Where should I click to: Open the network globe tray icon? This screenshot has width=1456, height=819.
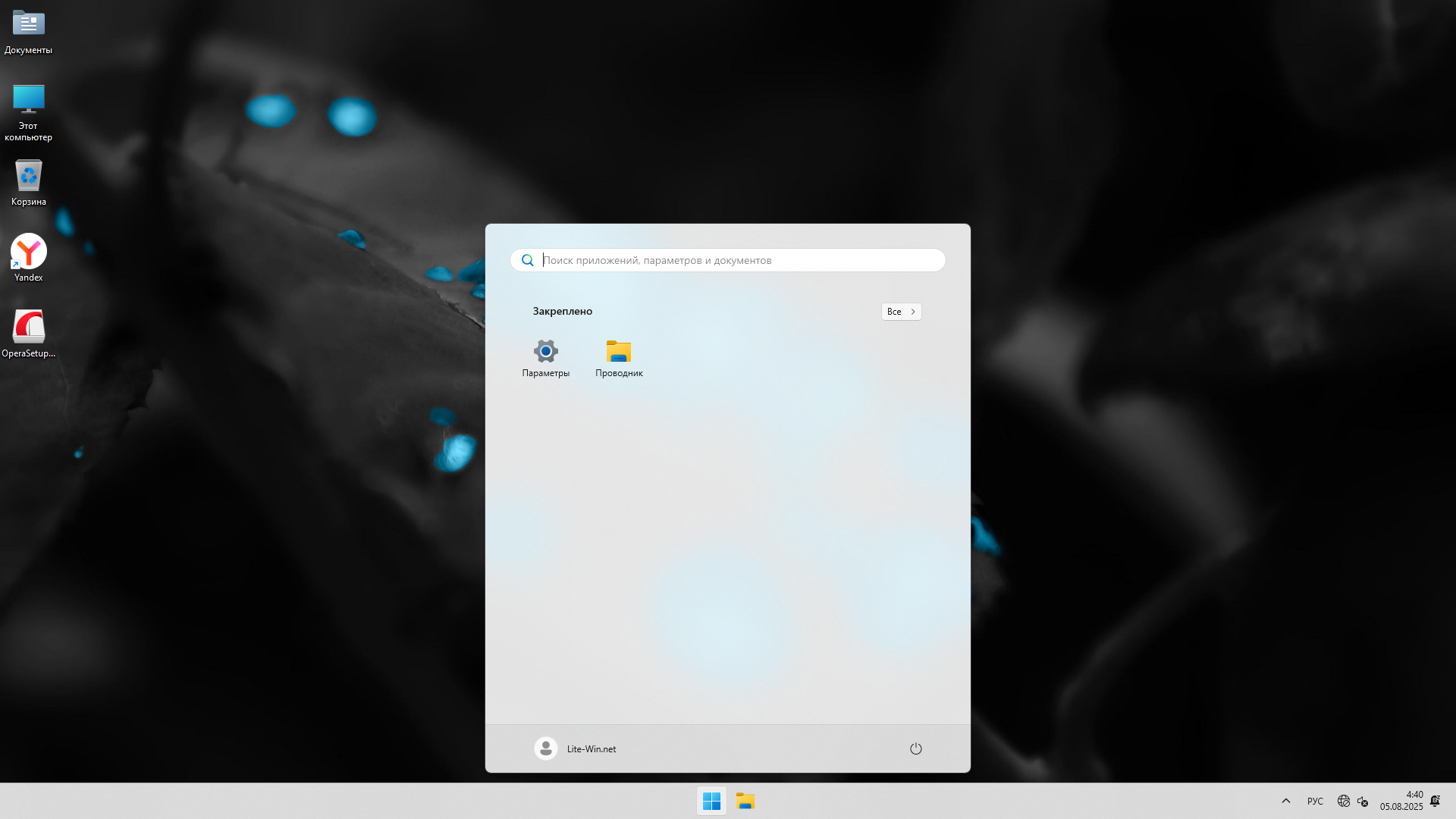pyautogui.click(x=1344, y=801)
